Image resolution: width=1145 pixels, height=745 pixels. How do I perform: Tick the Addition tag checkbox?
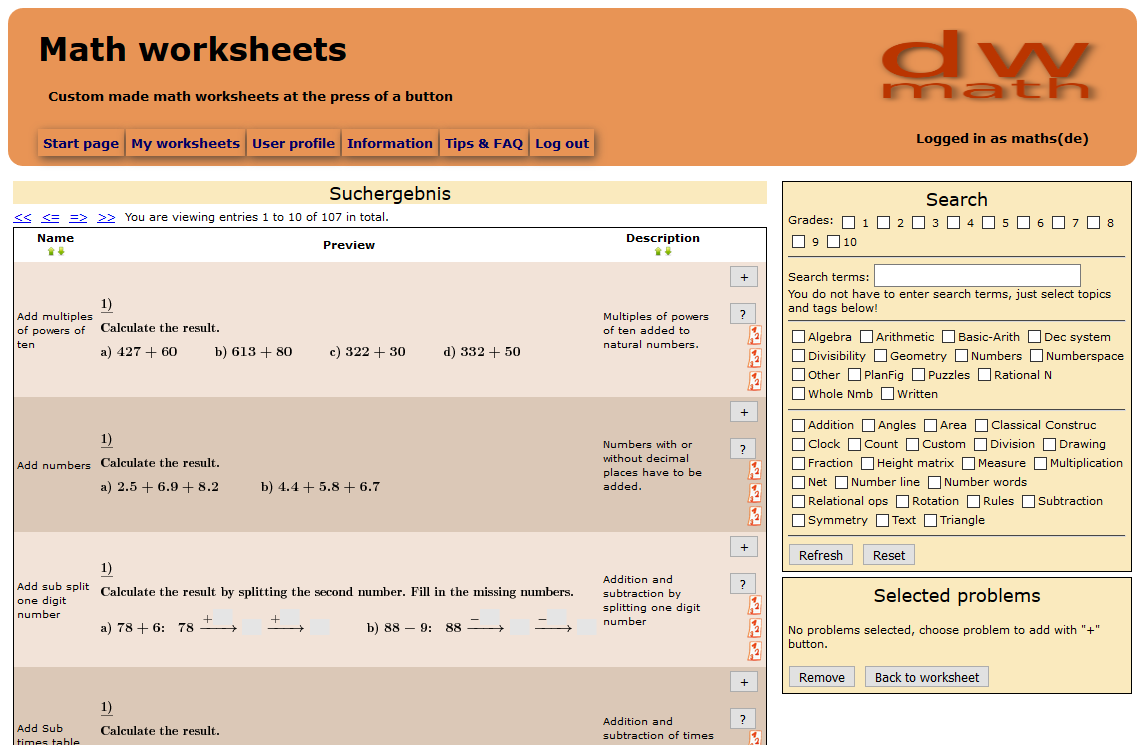coord(799,425)
